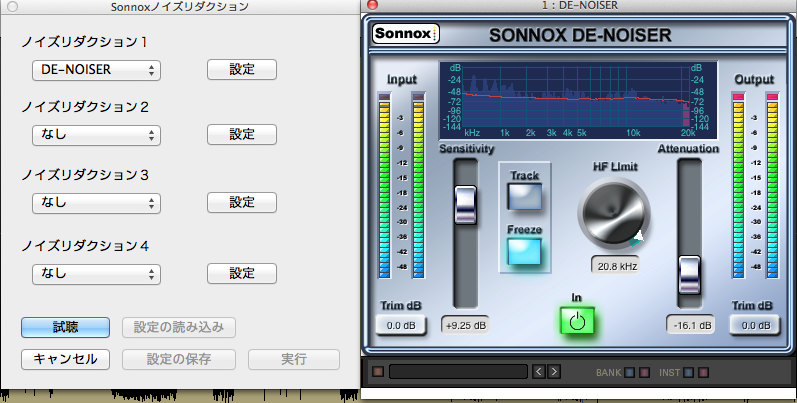Click the Sensitivity fader handle

point(466,205)
